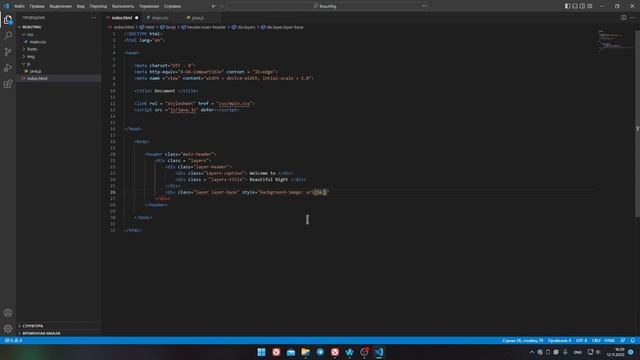The width and height of the screenshot is (640, 360).
Task: Switch to the index.html editor tab
Action: coord(122,18)
